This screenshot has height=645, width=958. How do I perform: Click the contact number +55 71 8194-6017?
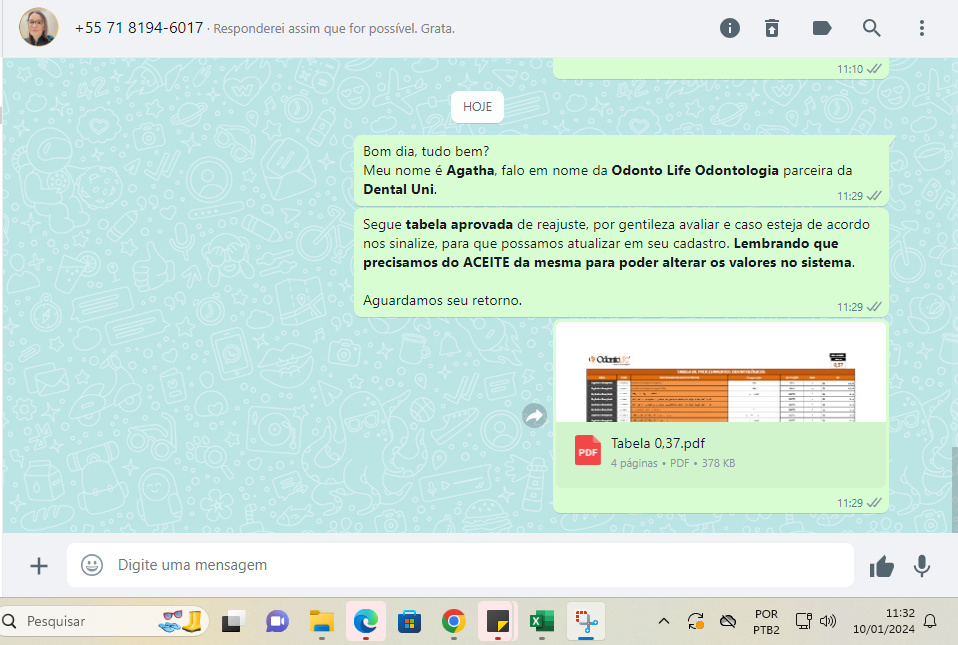point(138,28)
